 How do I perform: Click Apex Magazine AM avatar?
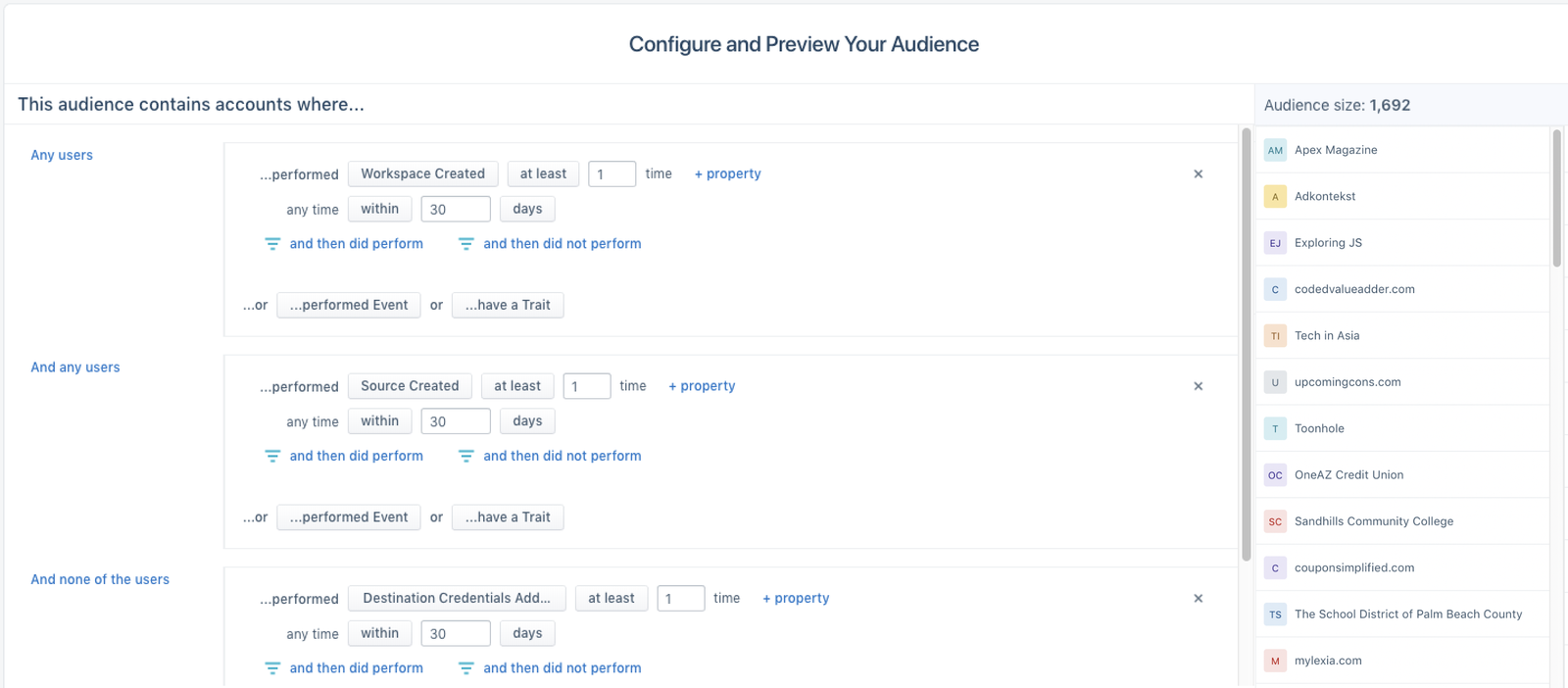[1275, 150]
